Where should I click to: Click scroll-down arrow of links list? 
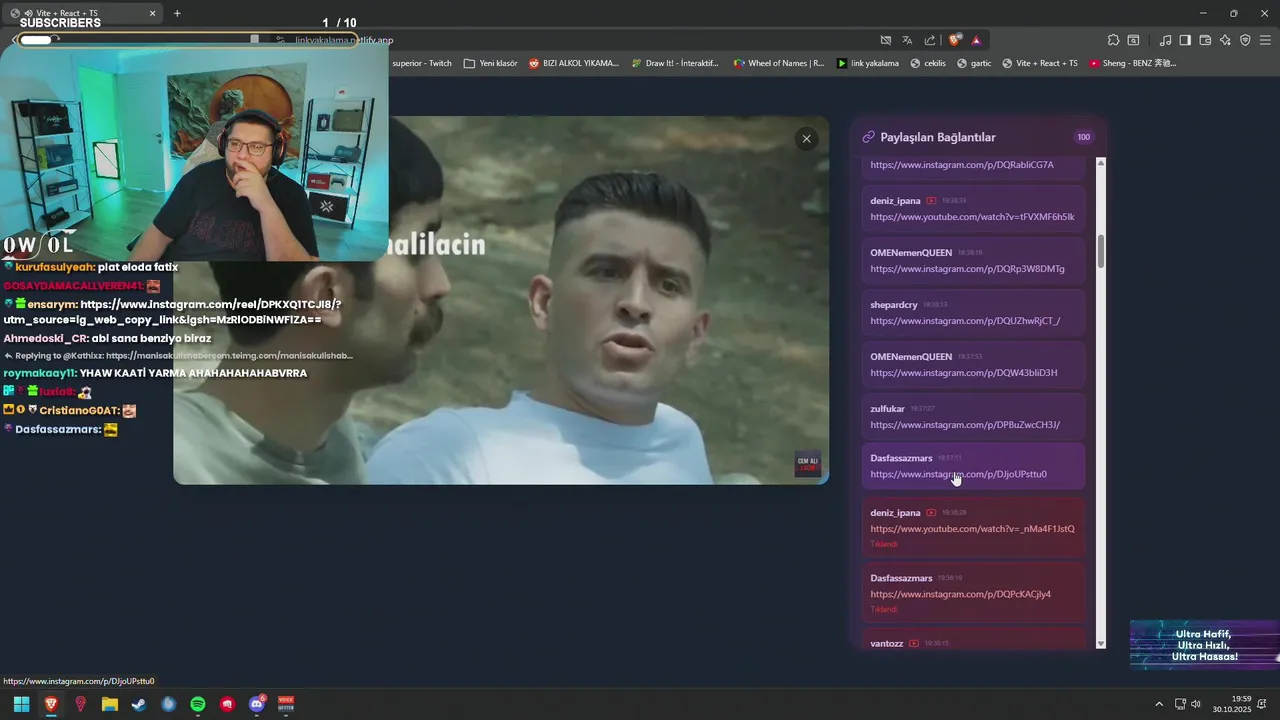point(1101,644)
